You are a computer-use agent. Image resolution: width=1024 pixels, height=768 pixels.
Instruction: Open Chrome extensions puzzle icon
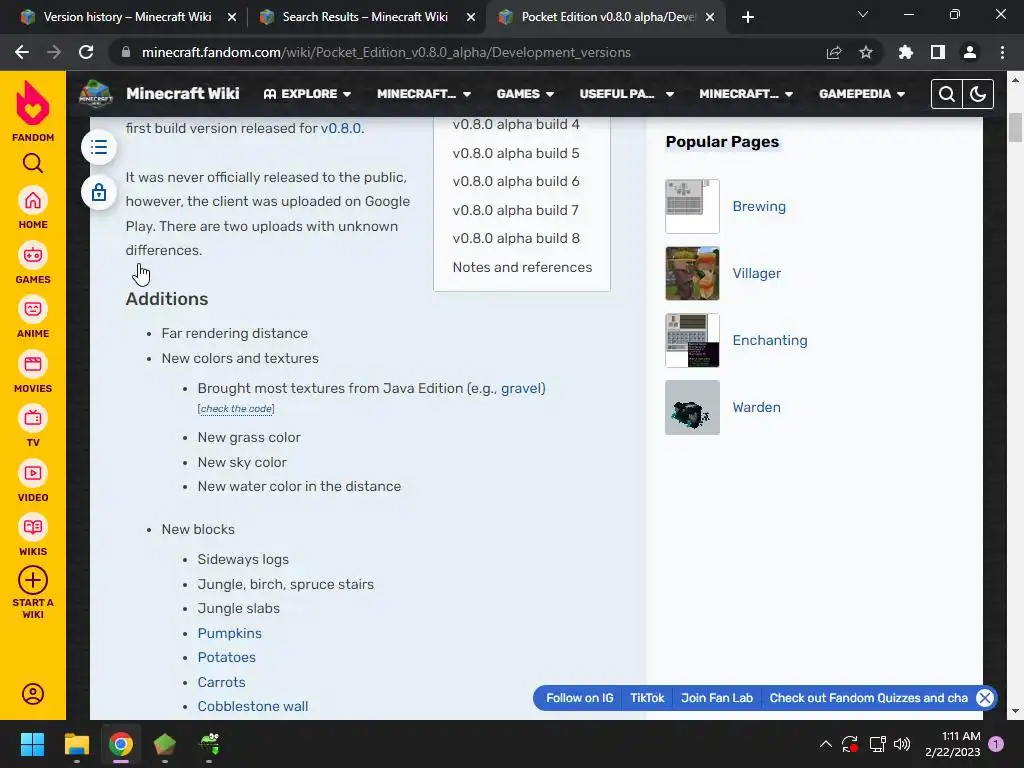click(905, 52)
